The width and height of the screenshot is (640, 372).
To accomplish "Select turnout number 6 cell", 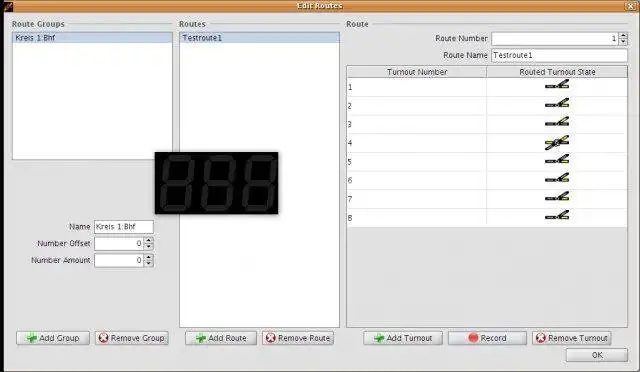I will pyautogui.click(x=417, y=180).
